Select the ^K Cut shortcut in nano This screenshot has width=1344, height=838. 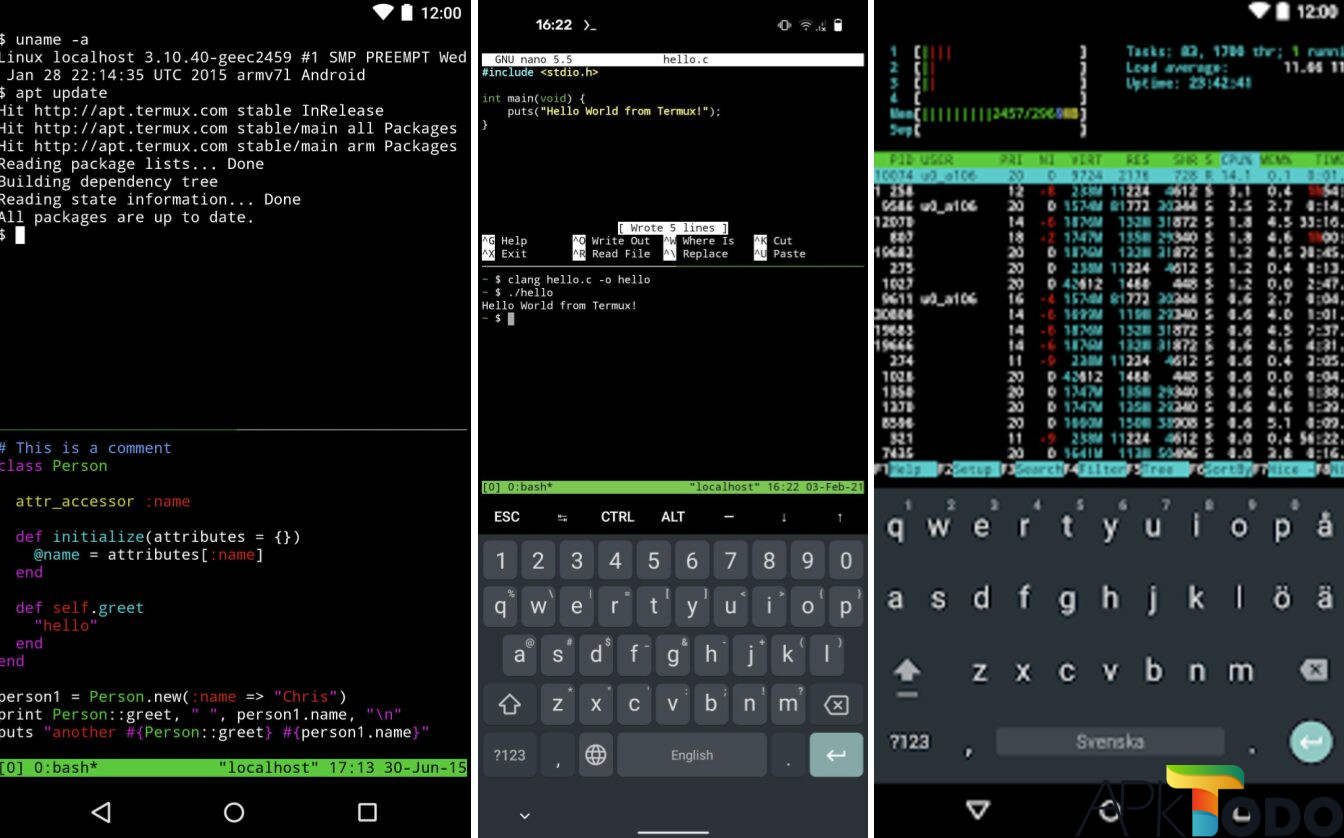(773, 241)
